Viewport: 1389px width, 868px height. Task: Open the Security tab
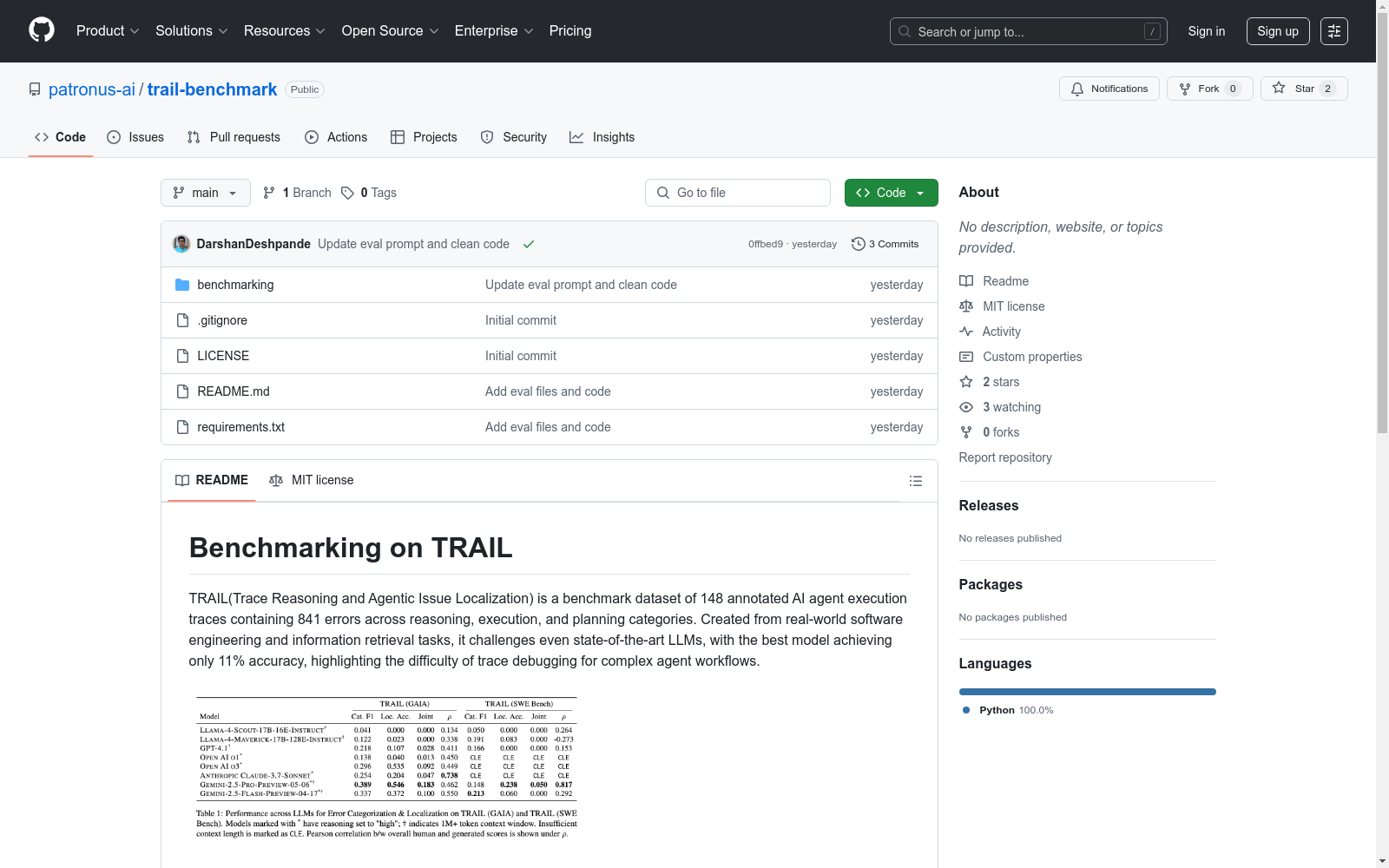click(x=514, y=137)
